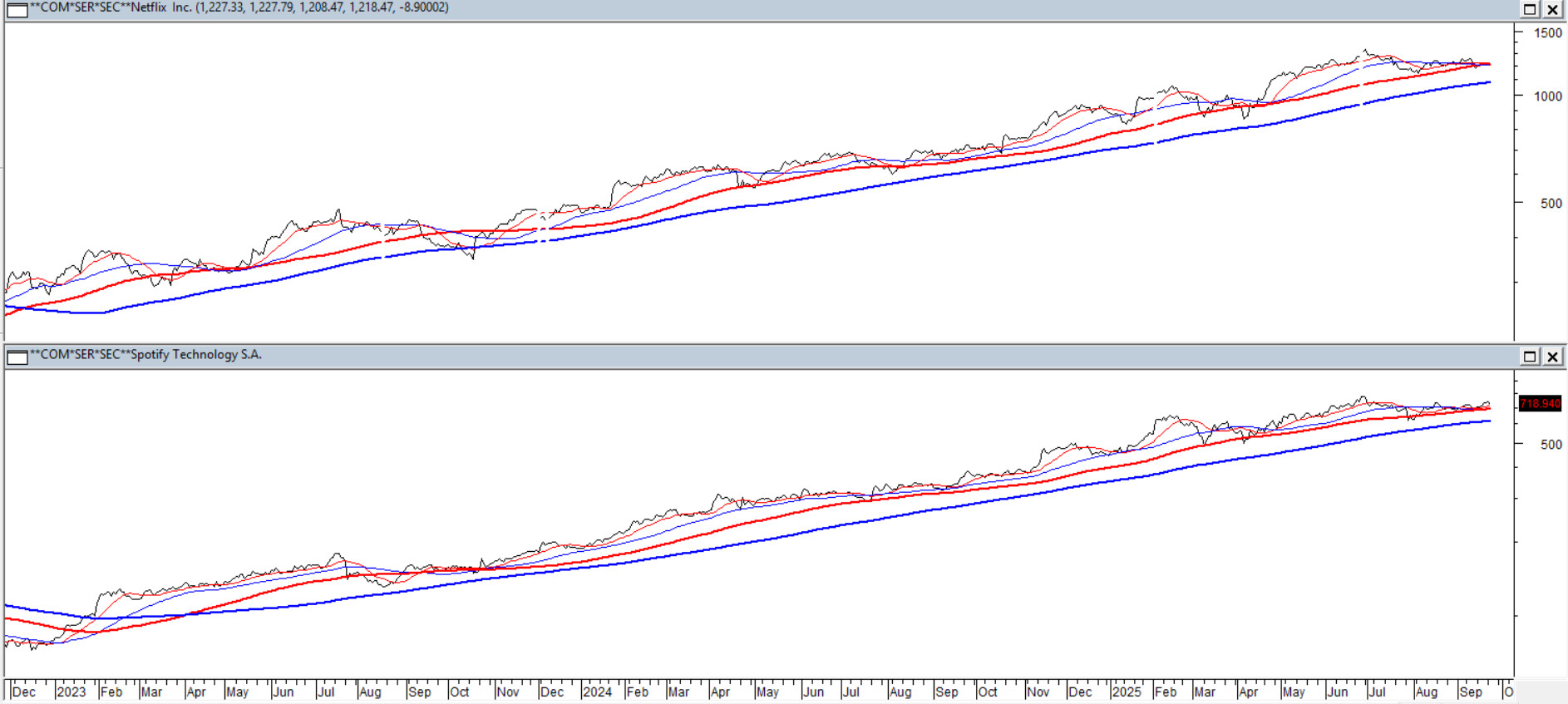
Task: Click the 1500 level on Netflix price axis
Action: [x=1547, y=33]
